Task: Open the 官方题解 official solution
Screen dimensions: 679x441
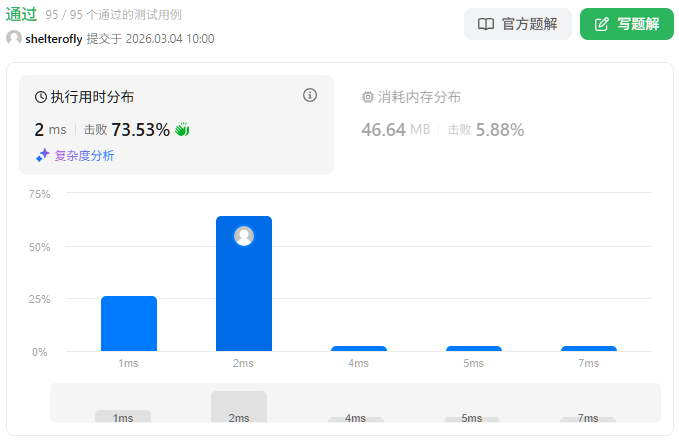Action: pos(517,24)
